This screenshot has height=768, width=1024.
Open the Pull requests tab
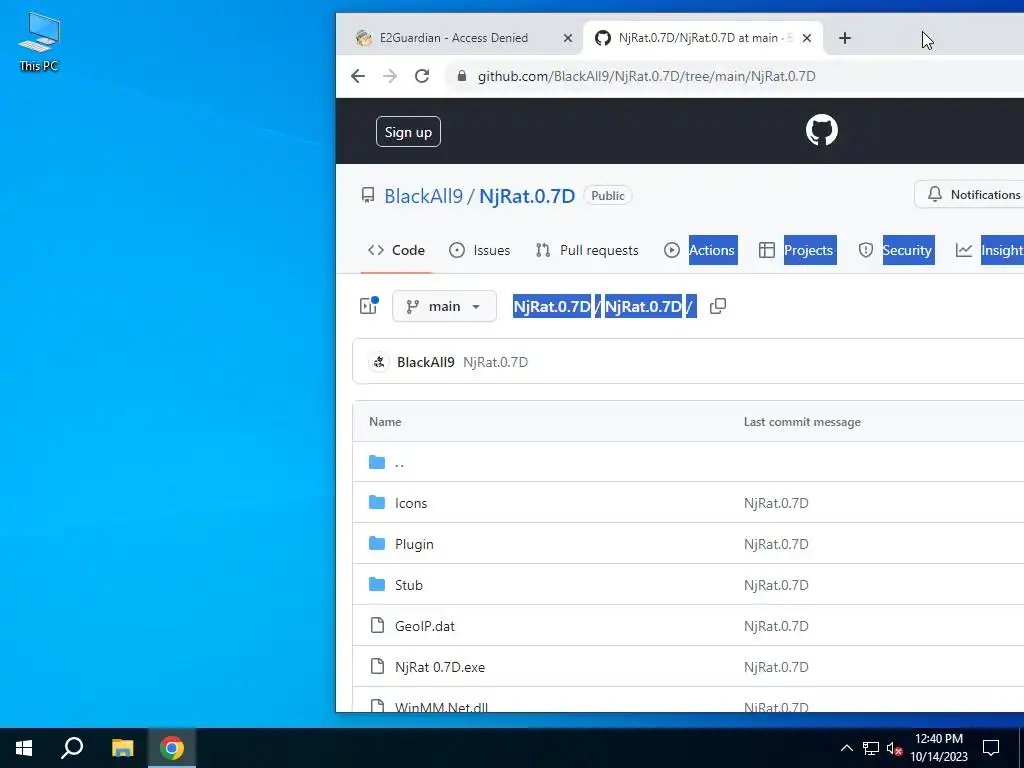point(586,250)
